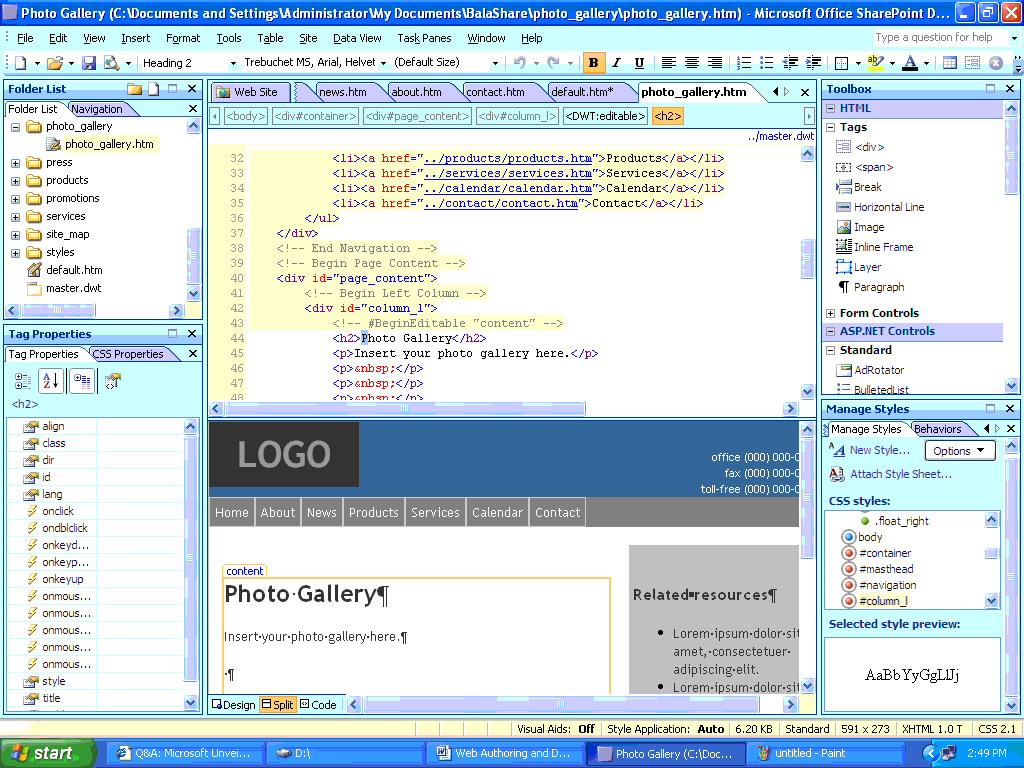Sort tag properties alphabetically (A-Z icon)
The image size is (1024, 768).
click(x=50, y=381)
